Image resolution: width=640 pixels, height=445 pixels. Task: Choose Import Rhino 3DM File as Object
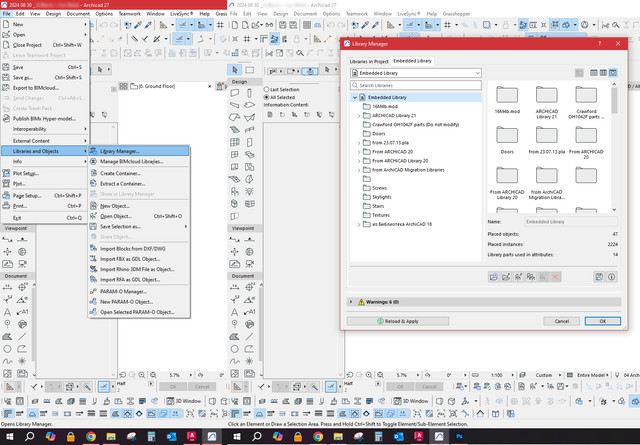click(139, 269)
